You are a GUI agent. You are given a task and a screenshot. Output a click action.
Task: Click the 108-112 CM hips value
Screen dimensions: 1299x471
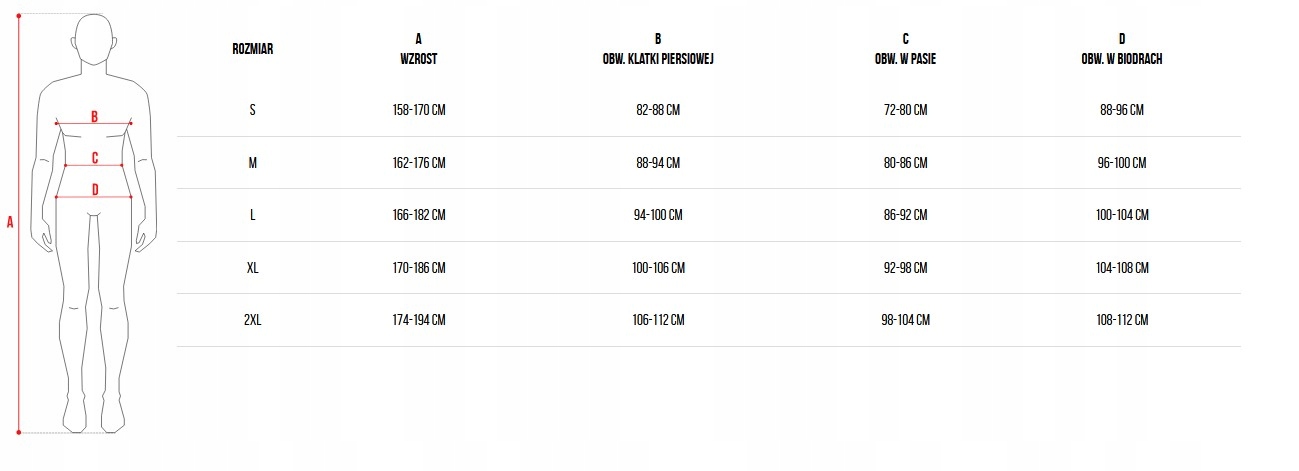tap(1122, 320)
